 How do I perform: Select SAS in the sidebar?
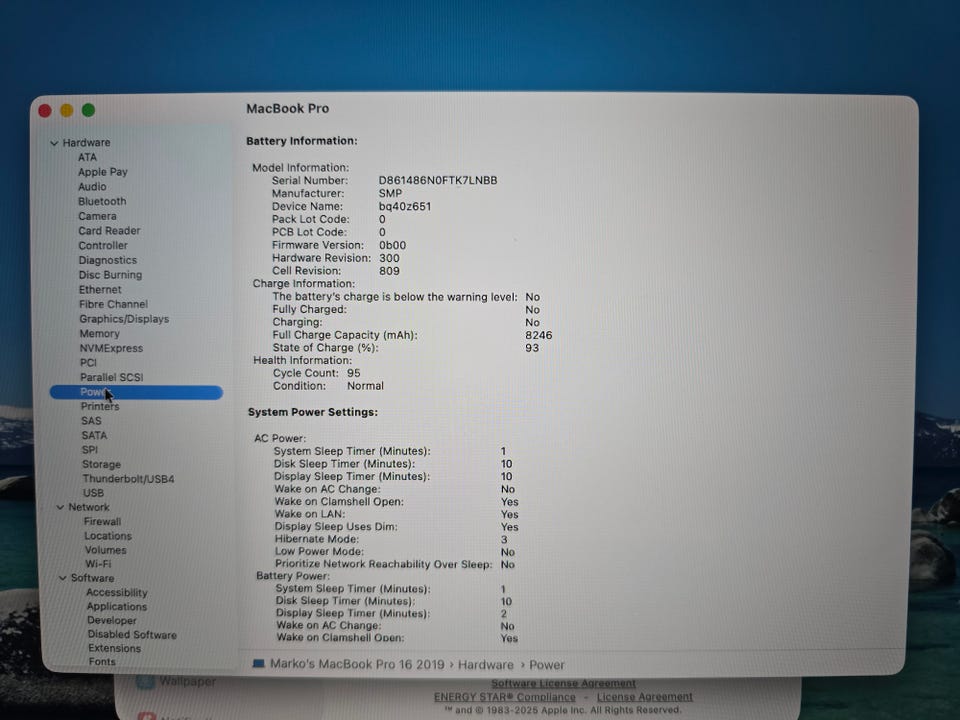[91, 421]
